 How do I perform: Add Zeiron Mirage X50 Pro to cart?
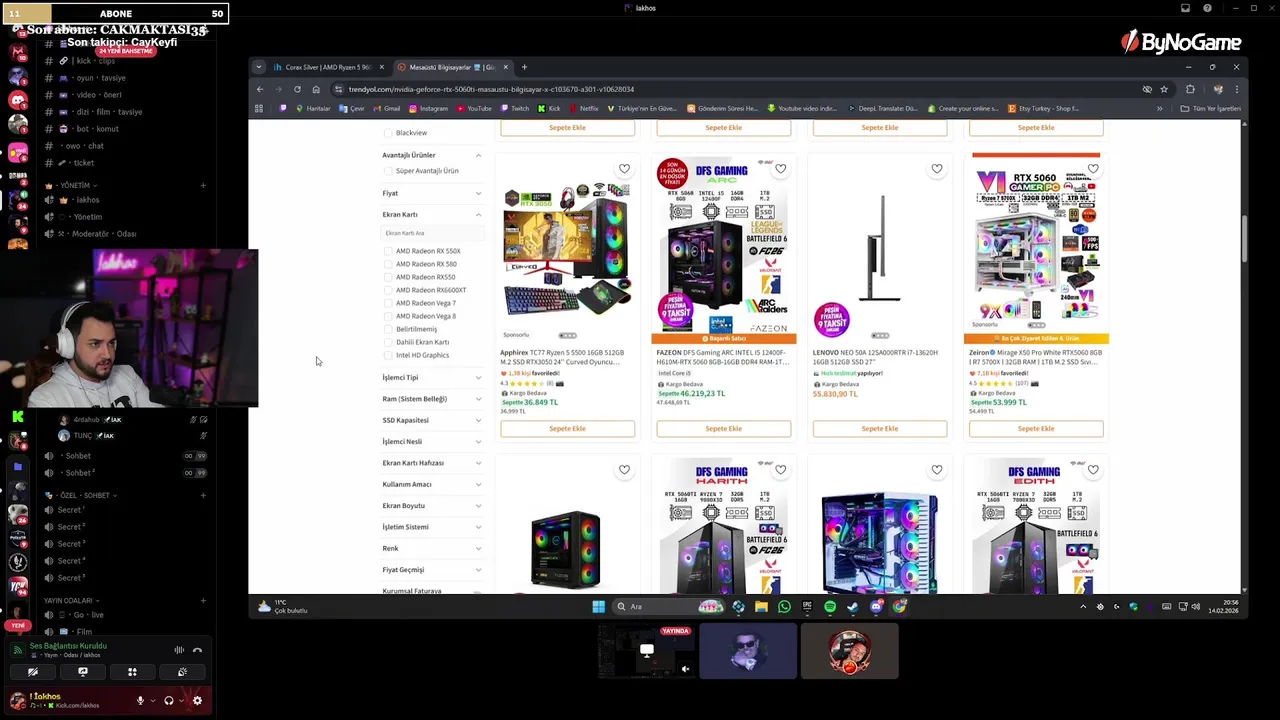(1036, 429)
